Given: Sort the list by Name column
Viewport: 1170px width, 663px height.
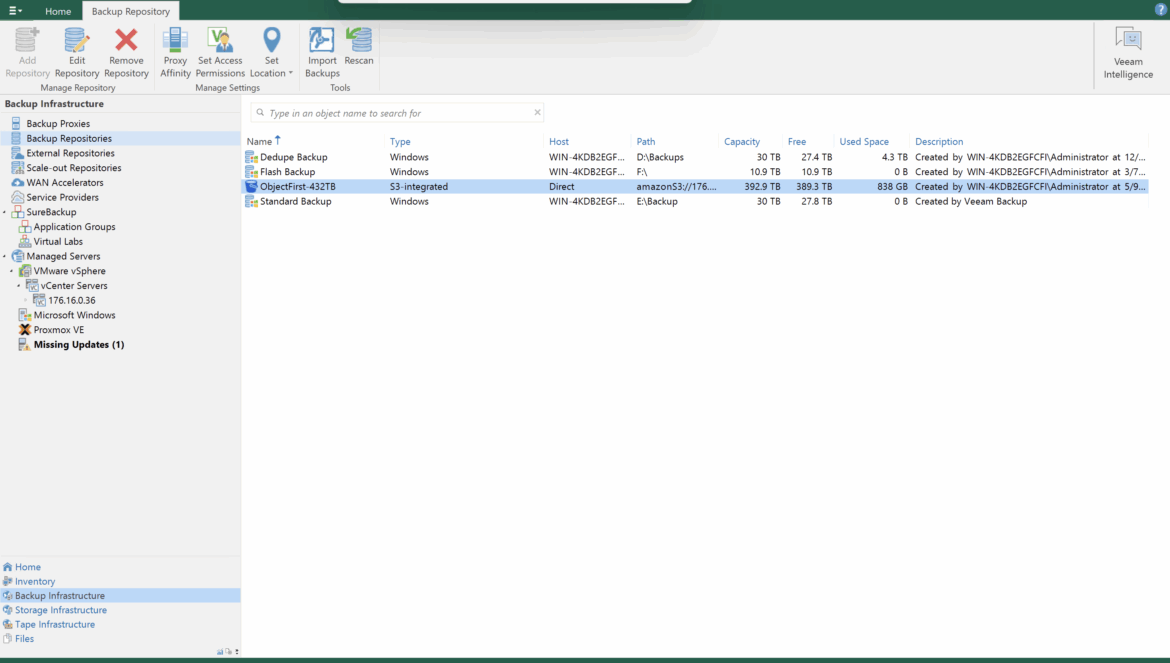Looking at the screenshot, I should [260, 142].
